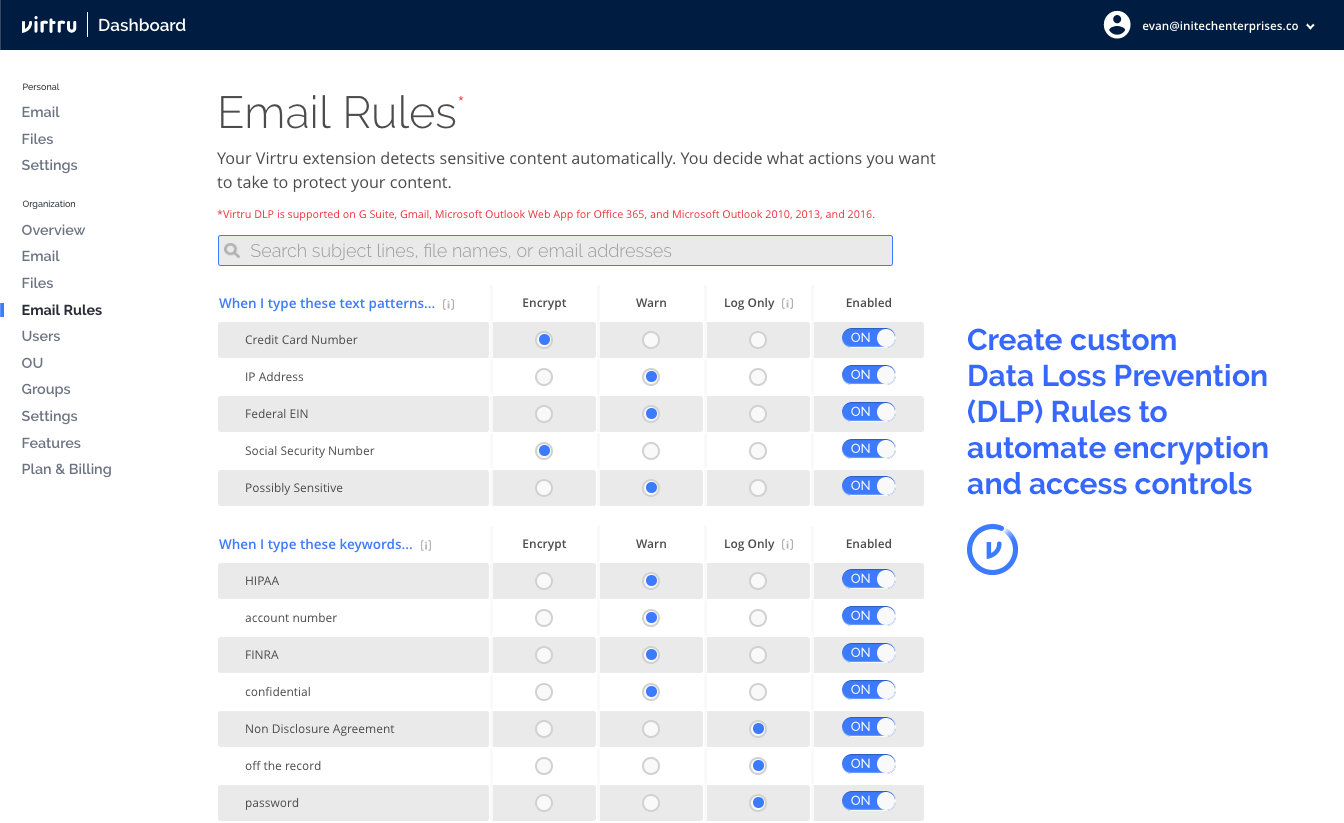
Task: Toggle IP Address rule off
Action: [x=868, y=375]
